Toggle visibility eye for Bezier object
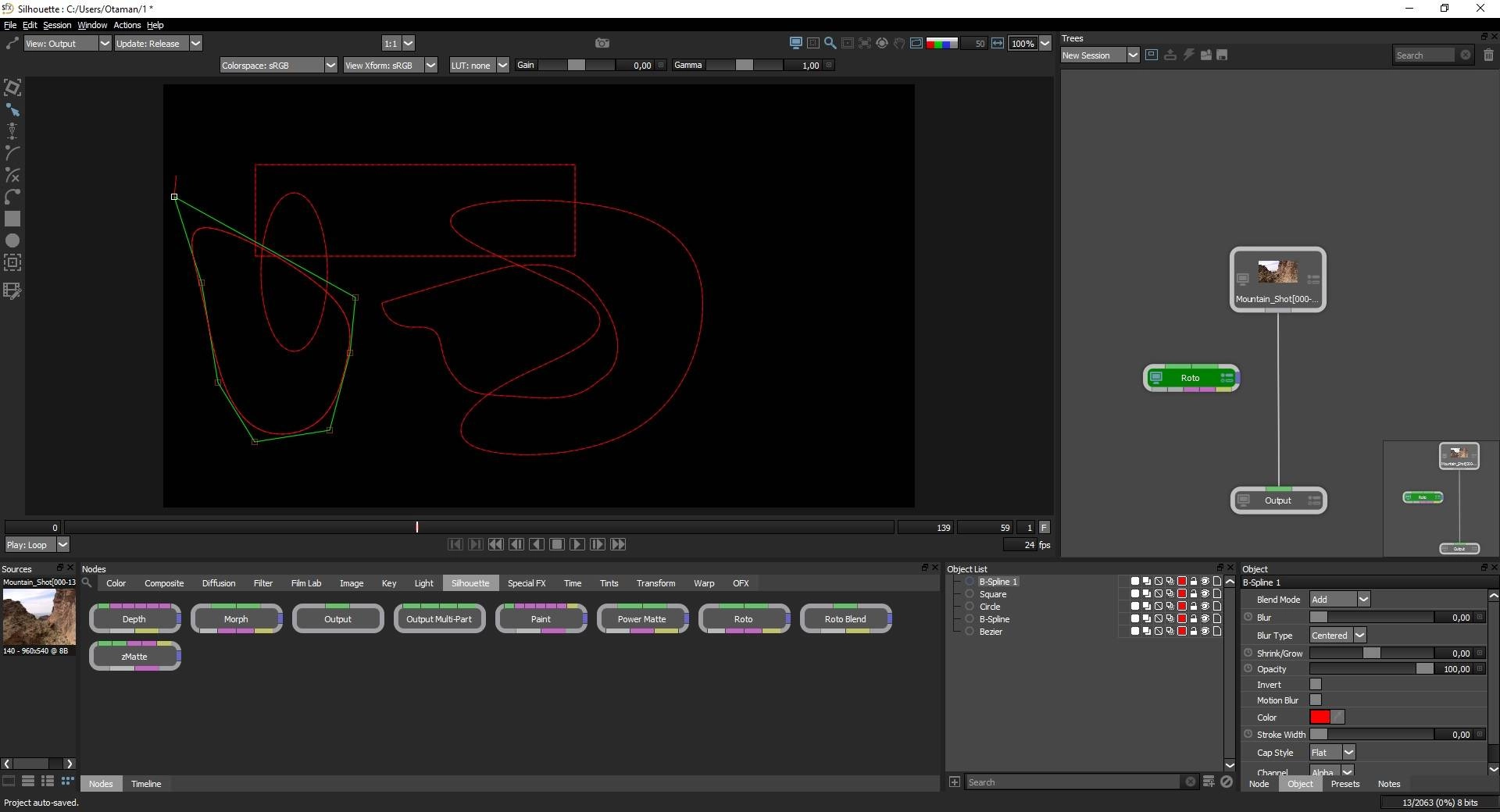The image size is (1500, 812). pos(1205,632)
